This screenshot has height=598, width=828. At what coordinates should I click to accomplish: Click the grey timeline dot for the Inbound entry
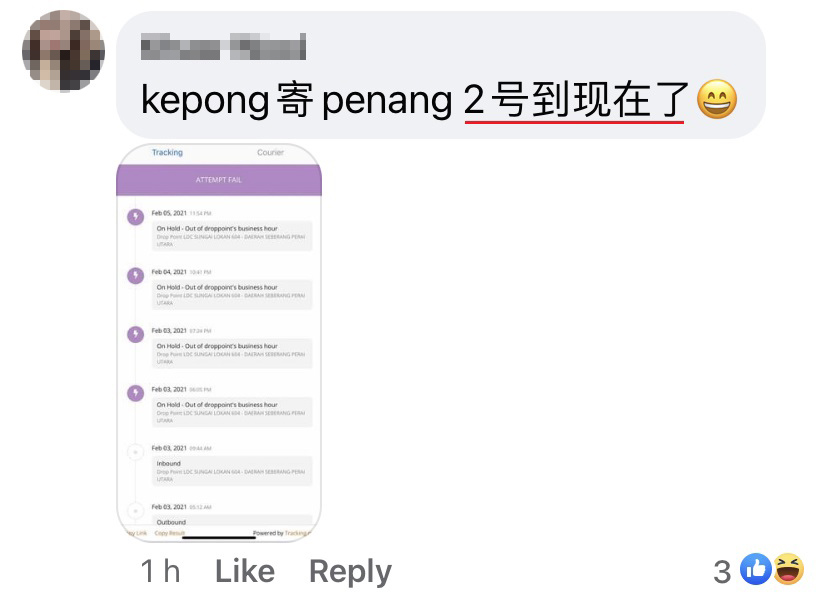tap(136, 452)
